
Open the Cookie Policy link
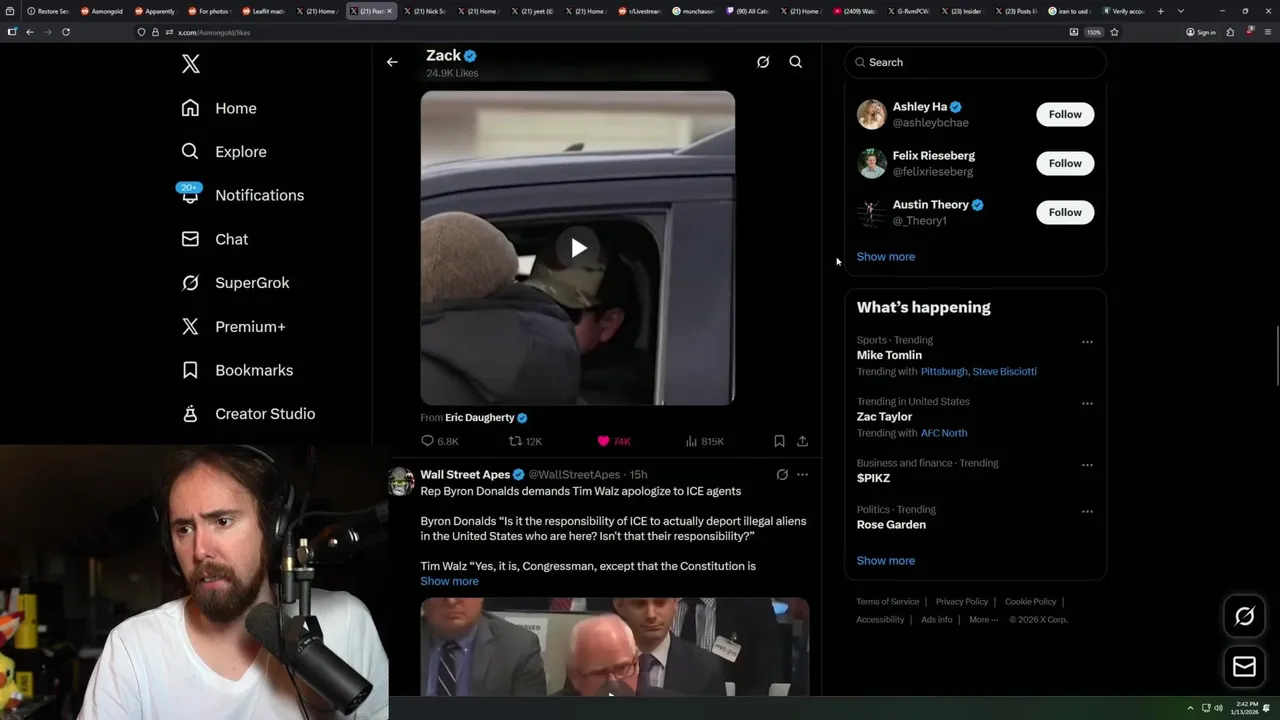click(1030, 602)
